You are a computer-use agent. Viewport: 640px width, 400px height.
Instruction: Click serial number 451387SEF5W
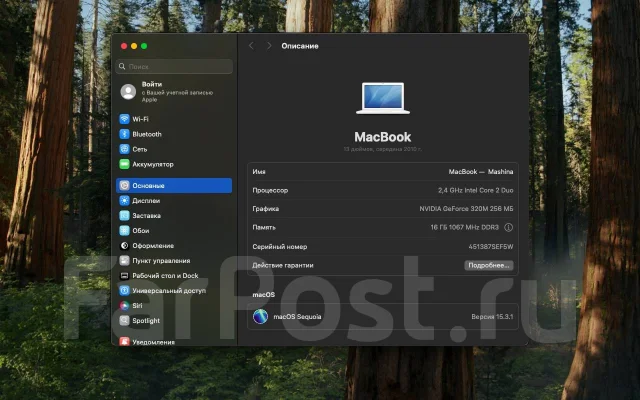click(491, 247)
